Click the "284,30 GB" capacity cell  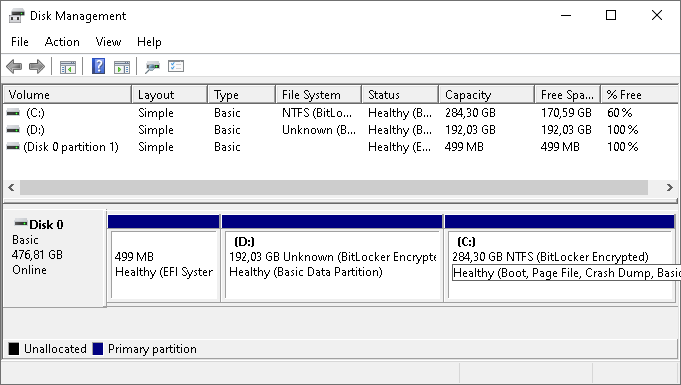tap(470, 113)
